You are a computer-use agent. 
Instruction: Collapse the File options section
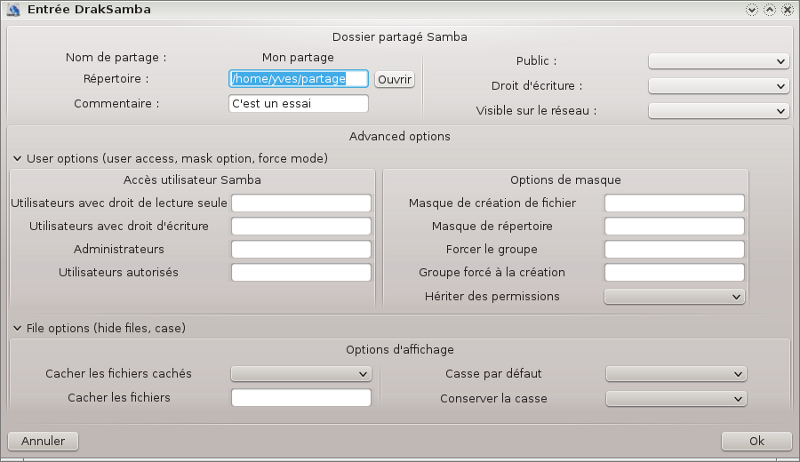click(18, 328)
